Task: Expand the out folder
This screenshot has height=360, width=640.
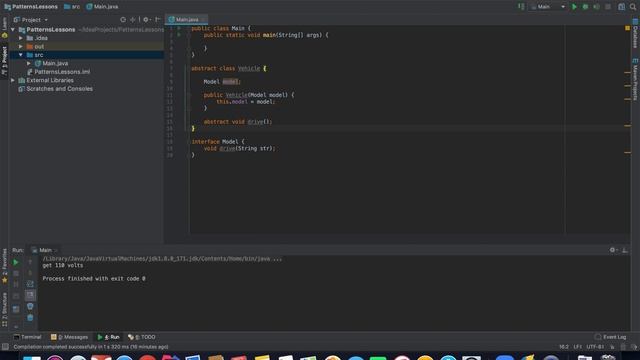Action: 21,47
